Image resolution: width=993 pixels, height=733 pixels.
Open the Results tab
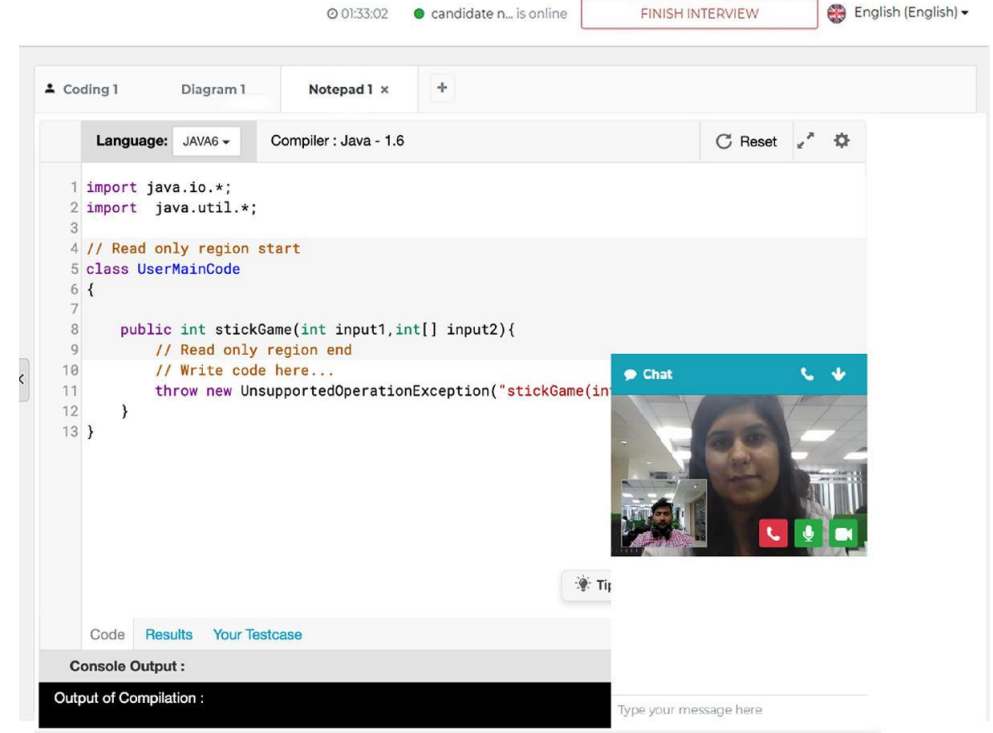click(168, 633)
